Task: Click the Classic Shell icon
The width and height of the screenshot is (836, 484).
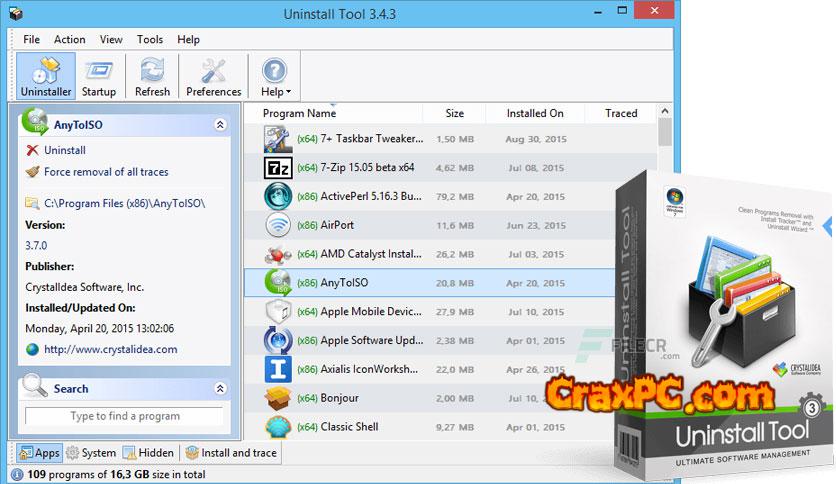Action: pyautogui.click(x=278, y=426)
